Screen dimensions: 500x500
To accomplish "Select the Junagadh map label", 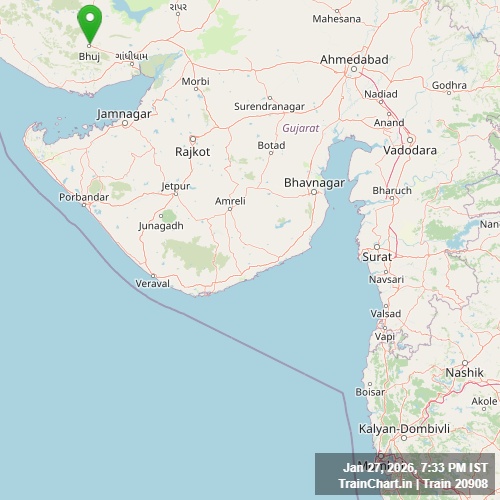I will tap(161, 226).
